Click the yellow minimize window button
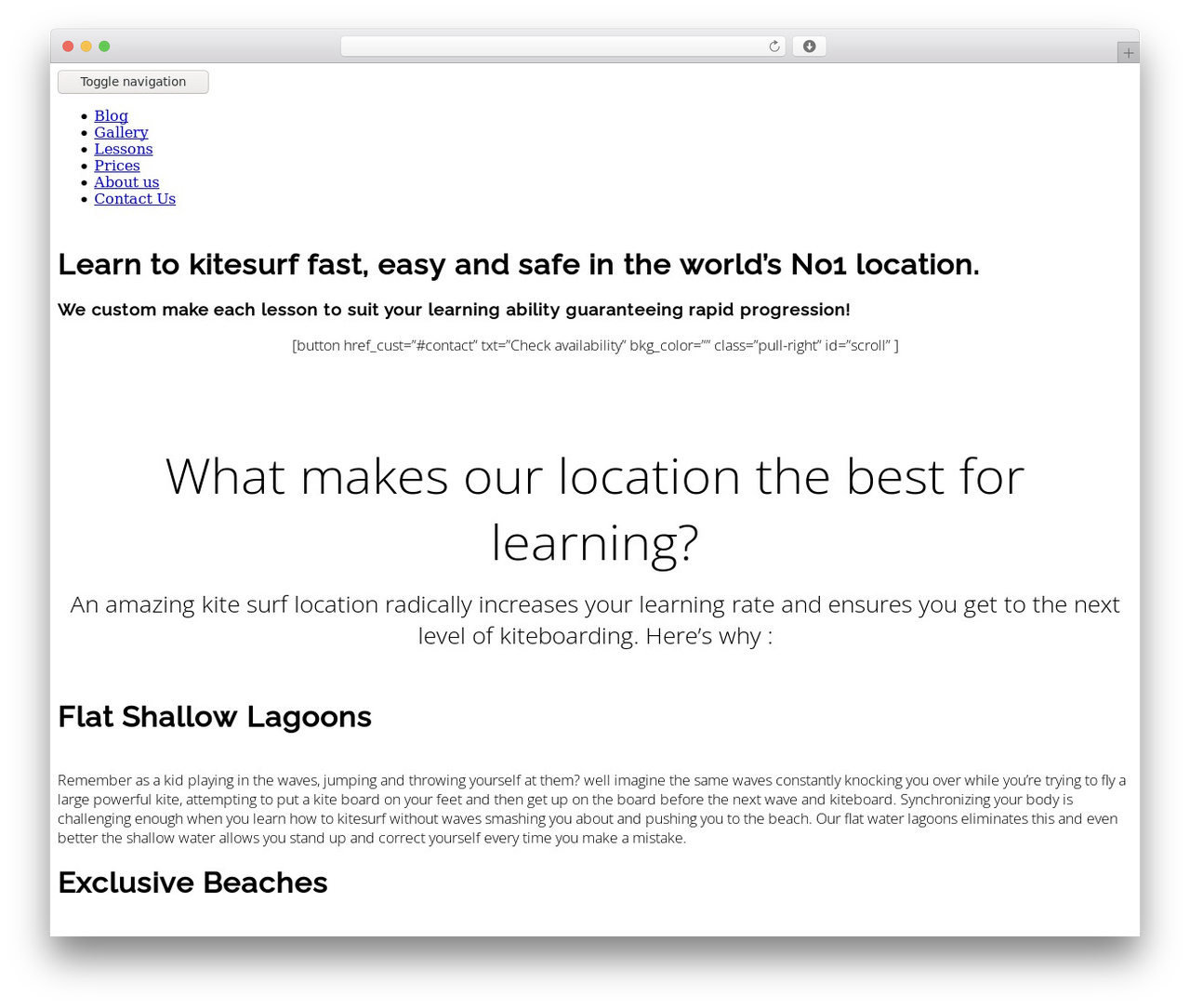 86,46
